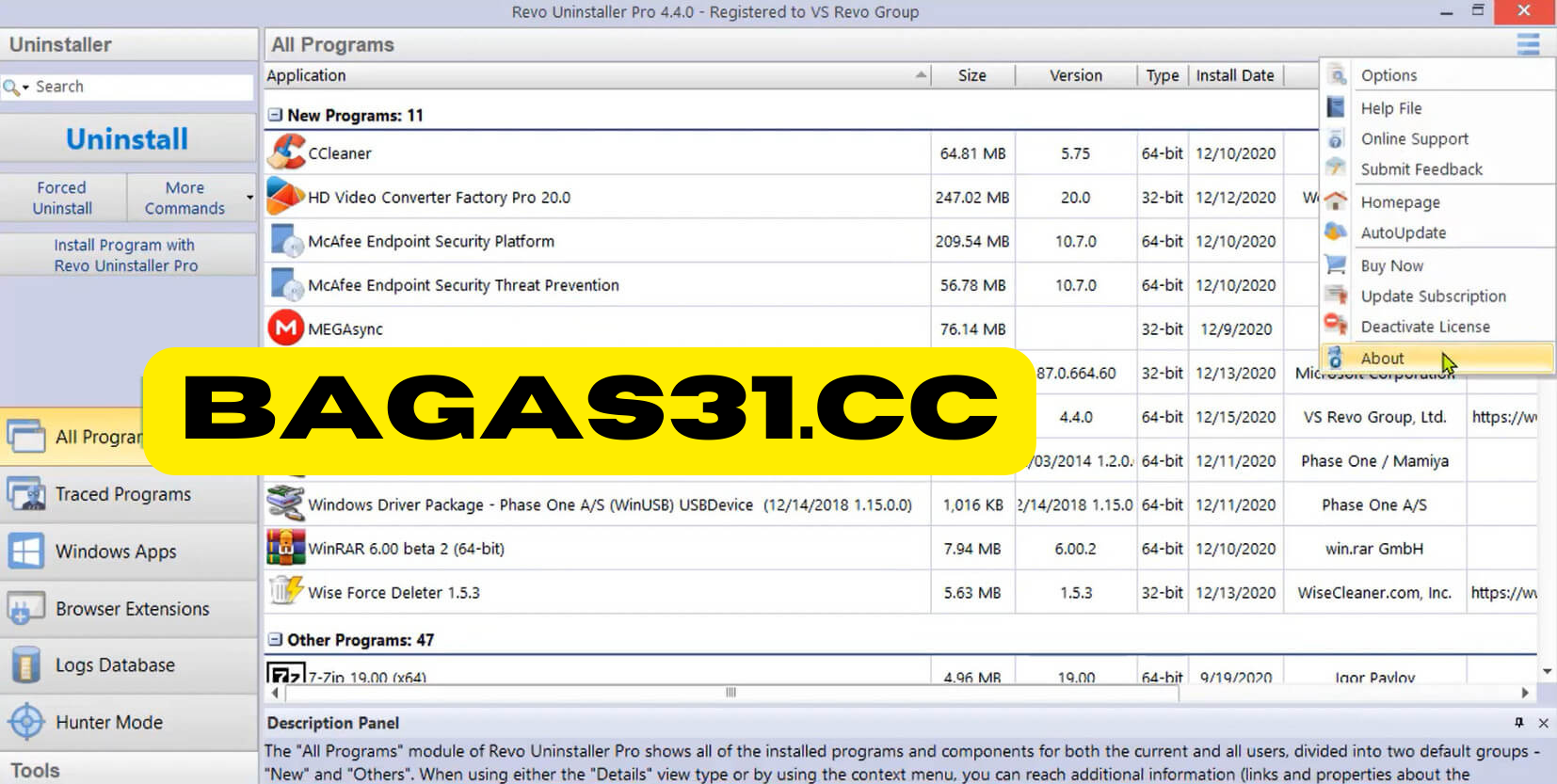Click the Help File book icon
This screenshot has height=784, width=1557.
click(1336, 107)
